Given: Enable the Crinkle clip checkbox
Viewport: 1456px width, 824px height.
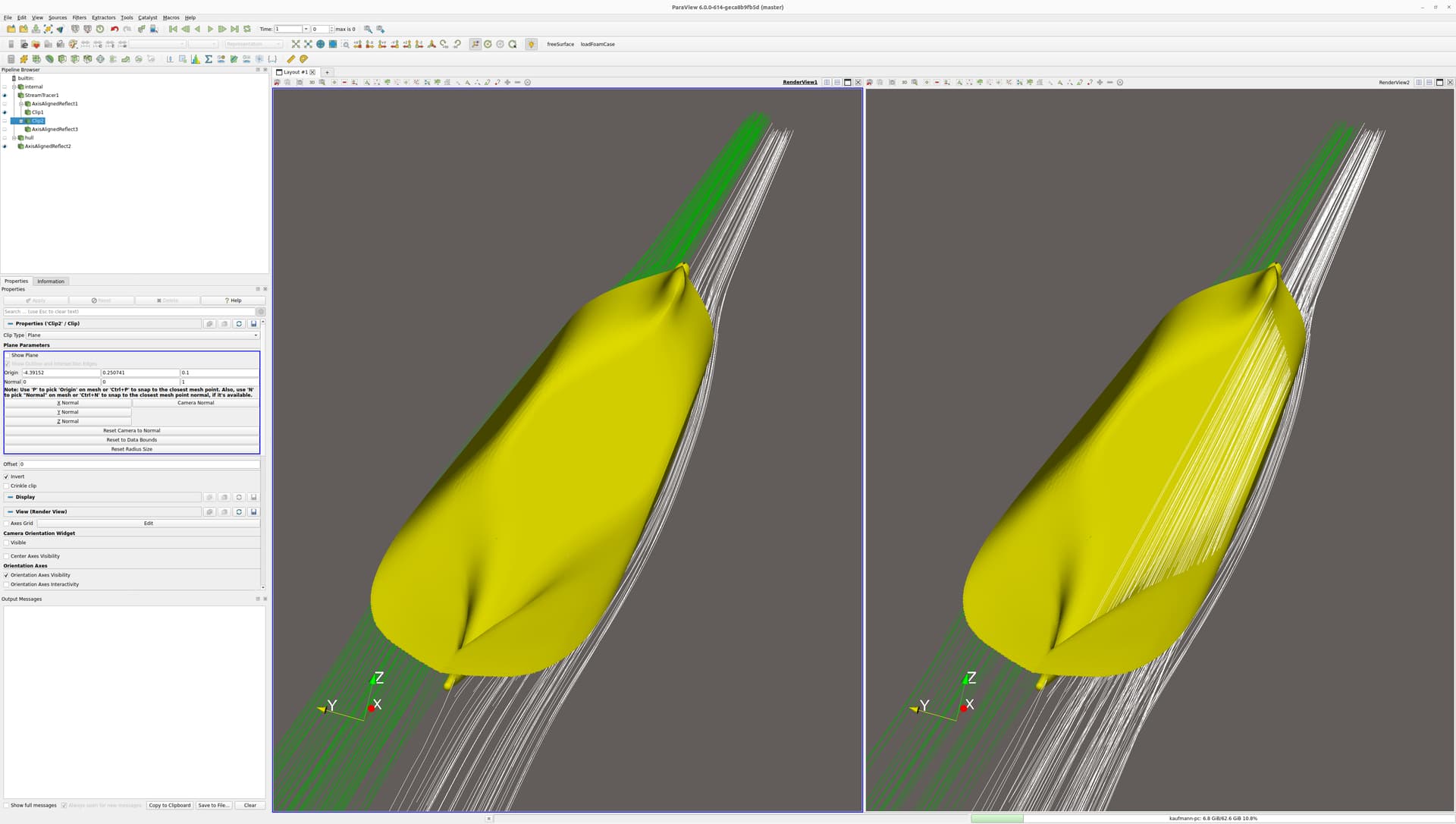Looking at the screenshot, I should point(7,486).
